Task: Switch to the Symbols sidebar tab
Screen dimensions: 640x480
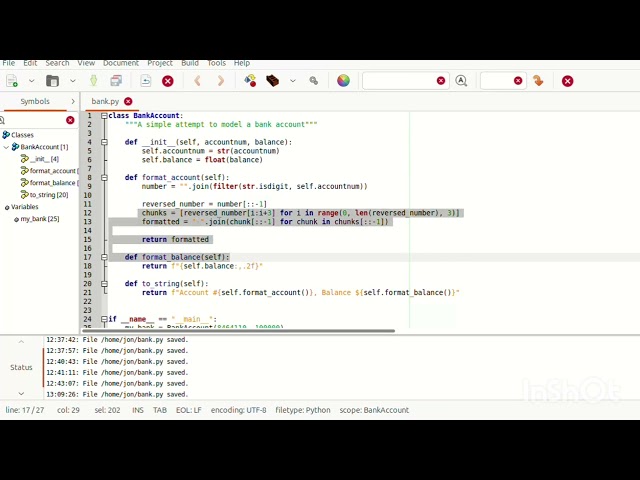Action: tap(35, 101)
